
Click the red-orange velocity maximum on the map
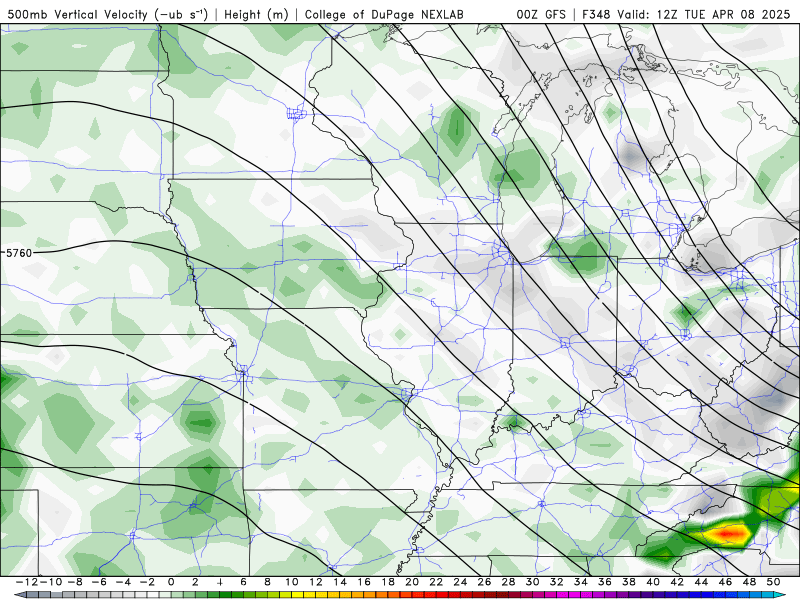pyautogui.click(x=729, y=534)
